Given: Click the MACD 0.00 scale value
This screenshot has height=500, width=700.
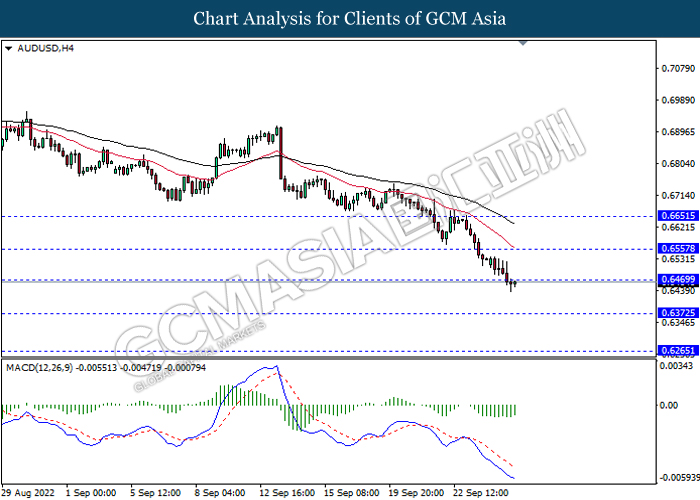Looking at the screenshot, I should pos(668,405).
